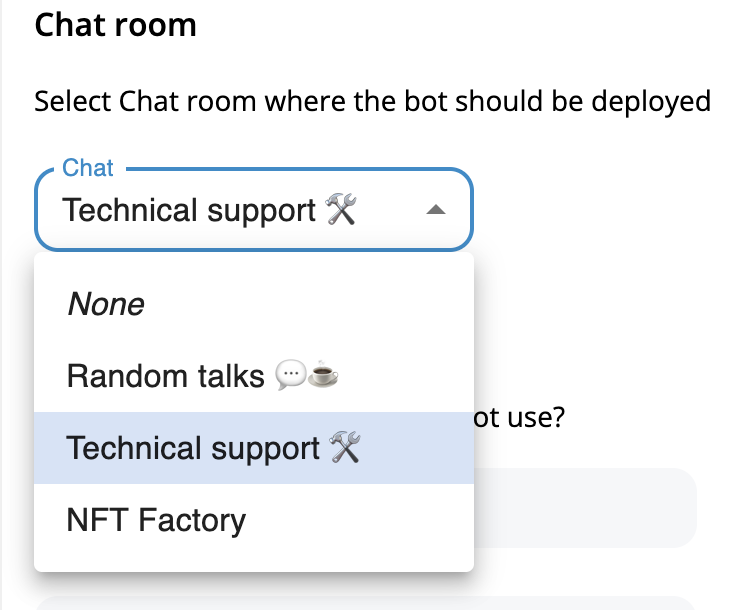Screen dimensions: 756x610
Task: Click the partially hidden 'ot use?' question text
Action: (x=519, y=417)
